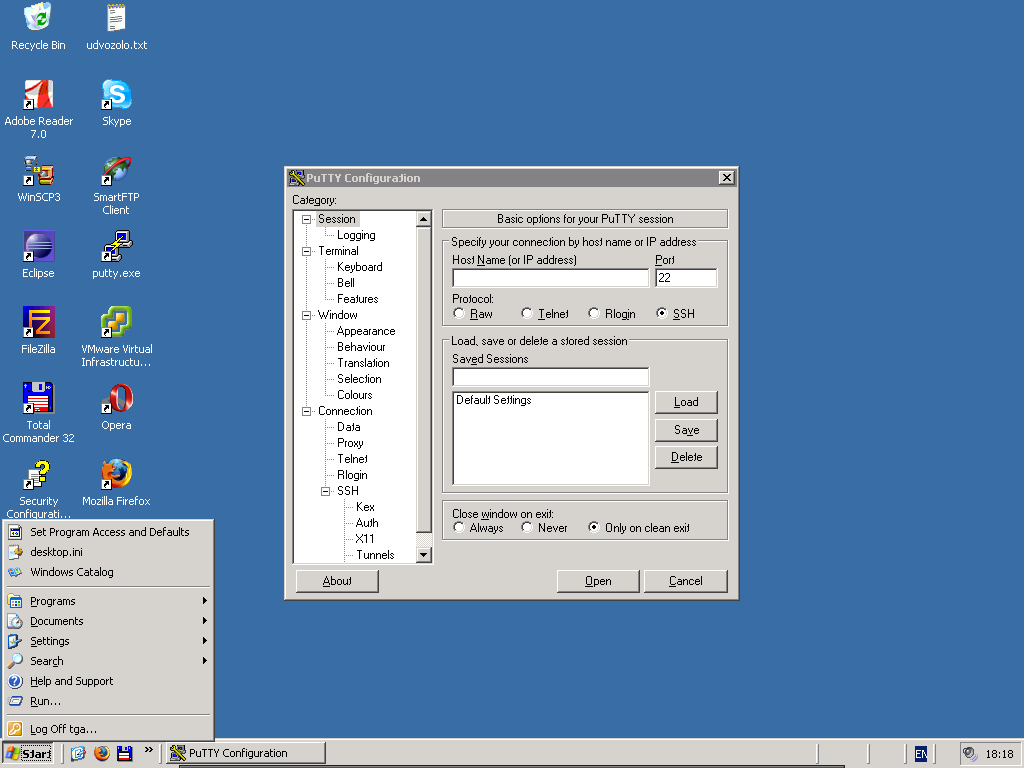Image resolution: width=1024 pixels, height=768 pixels.
Task: Set close window on exit to Always
Action: tap(459, 527)
